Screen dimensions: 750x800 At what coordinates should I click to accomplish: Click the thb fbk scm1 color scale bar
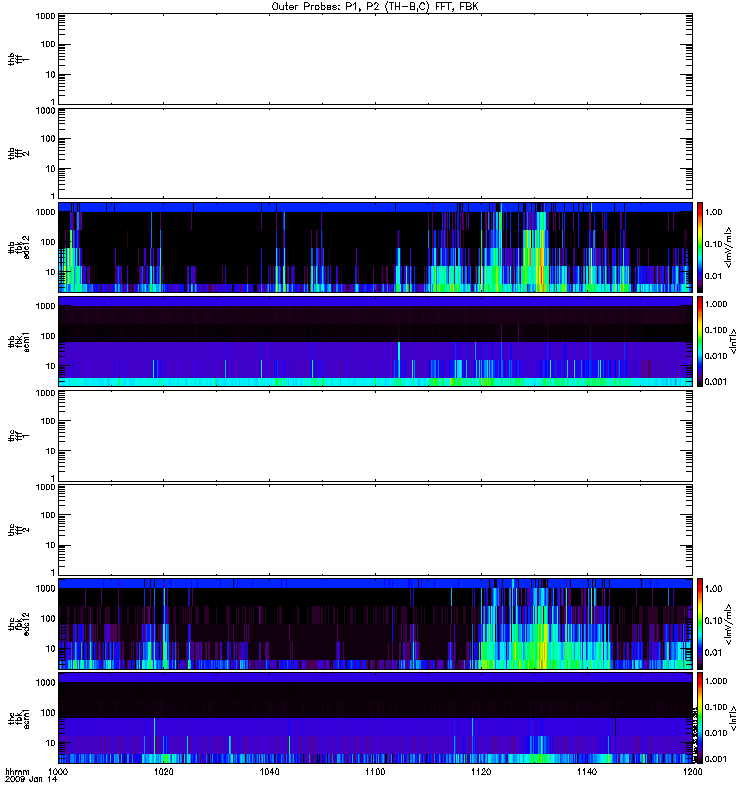pyautogui.click(x=700, y=341)
